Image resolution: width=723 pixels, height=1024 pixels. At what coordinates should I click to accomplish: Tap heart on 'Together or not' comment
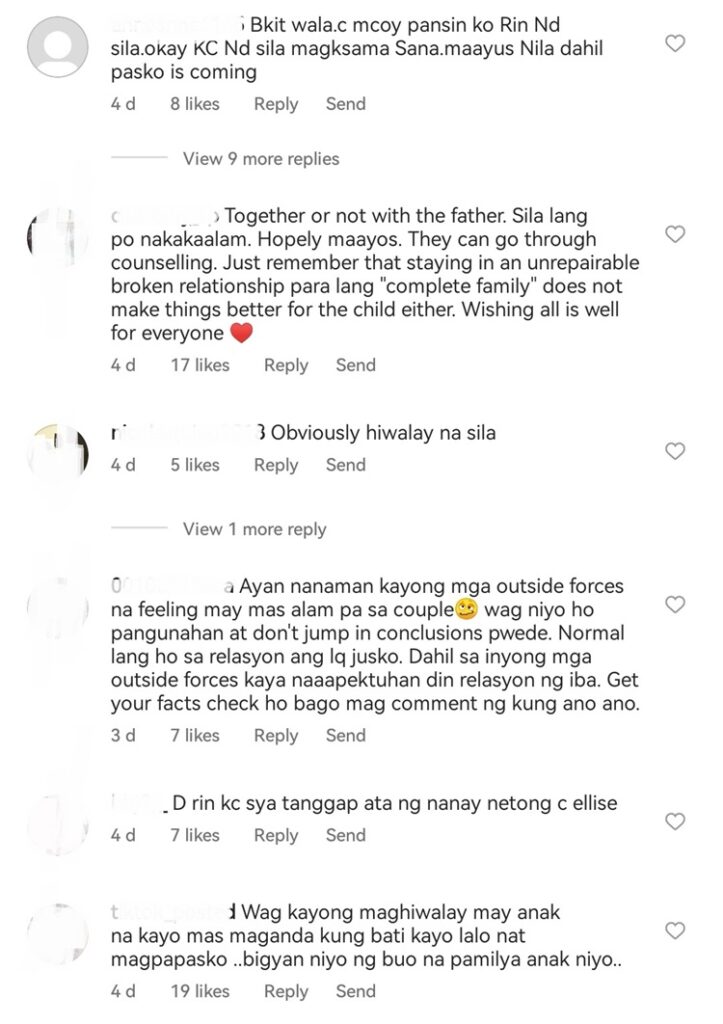click(x=675, y=234)
